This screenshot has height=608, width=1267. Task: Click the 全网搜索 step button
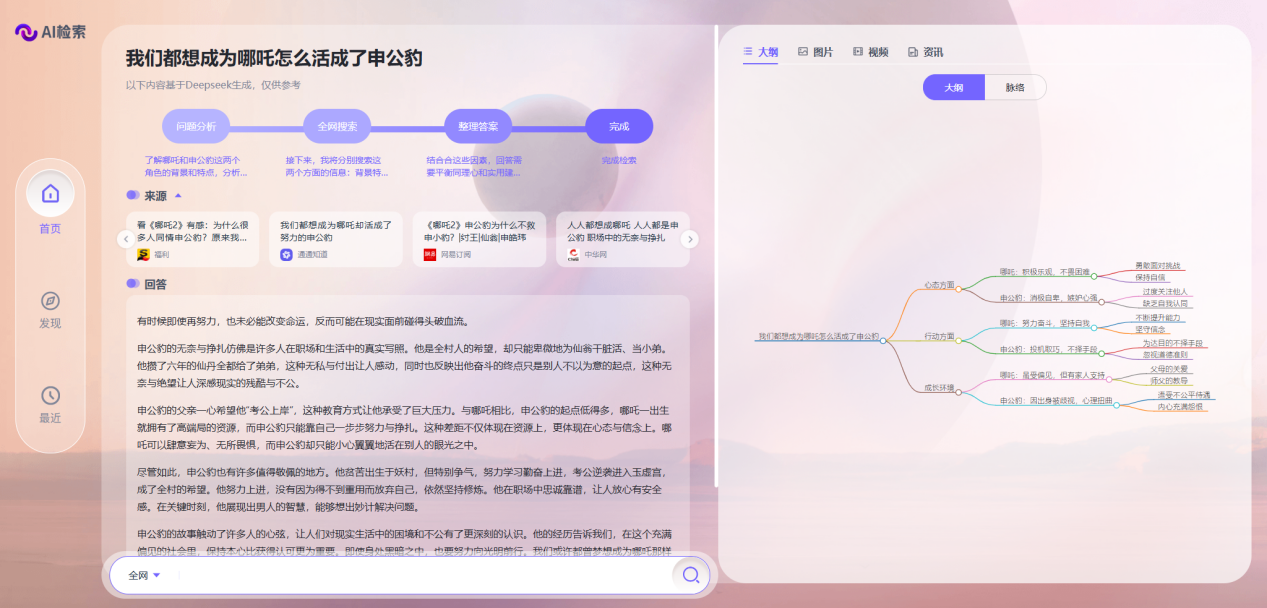pos(337,127)
